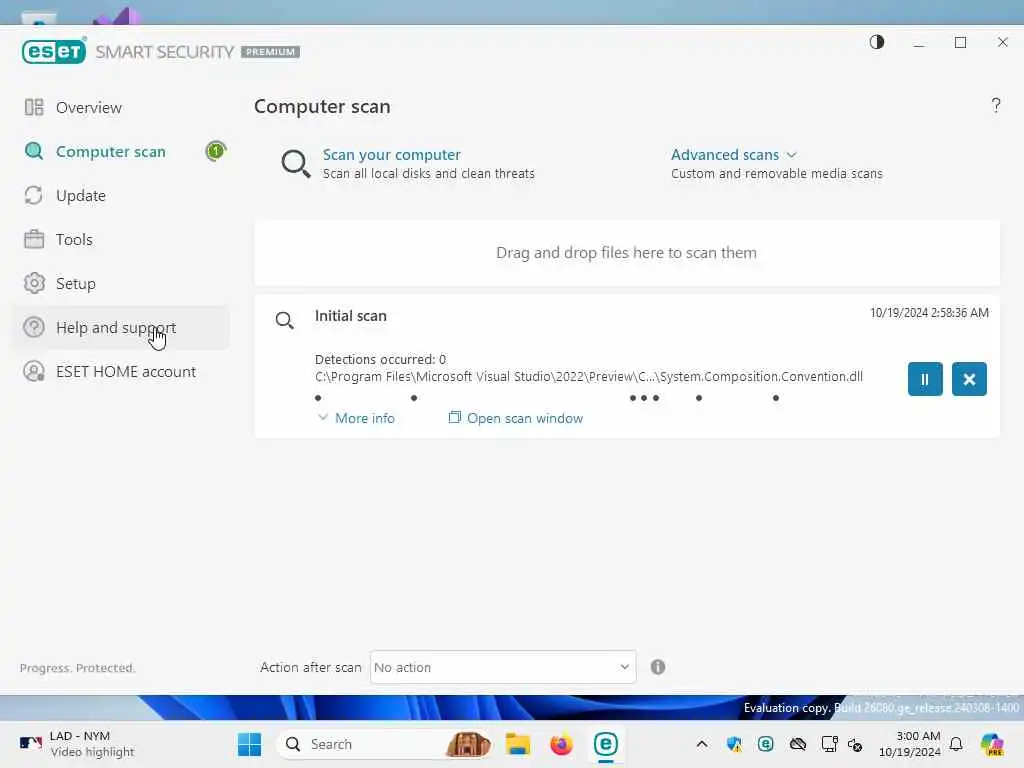Click the scan timestamp 10/19/2024 2:58:36 AM
Image resolution: width=1024 pixels, height=768 pixels.
(929, 313)
